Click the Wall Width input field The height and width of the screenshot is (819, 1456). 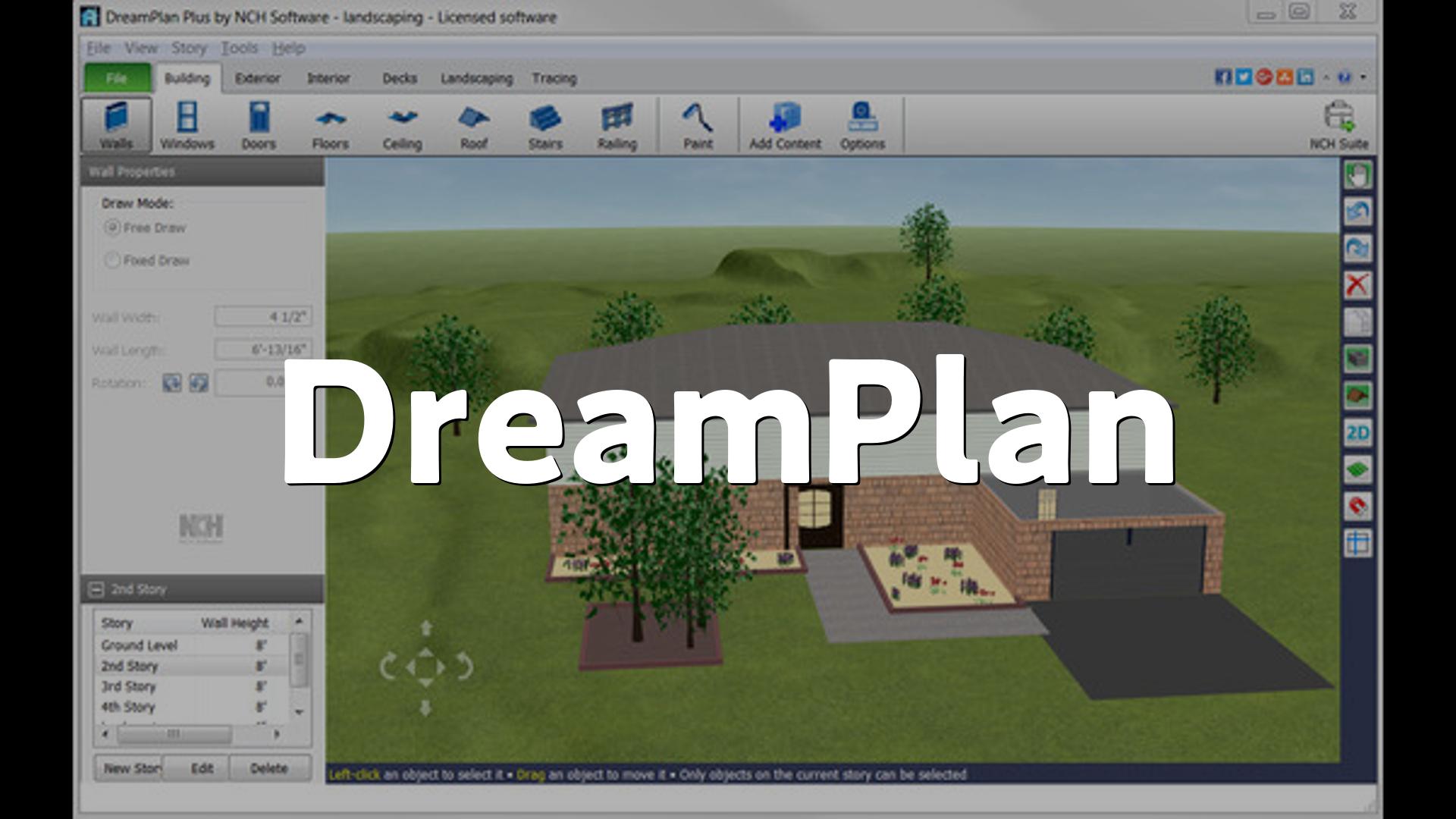point(263,317)
